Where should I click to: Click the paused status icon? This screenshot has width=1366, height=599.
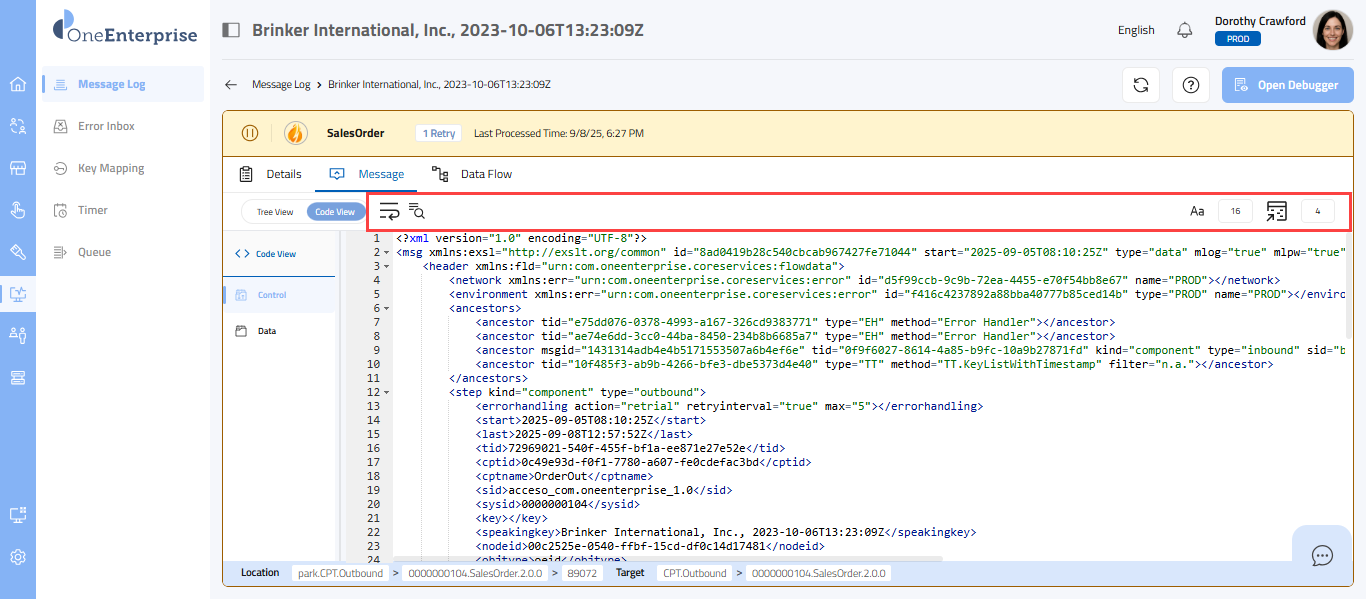pos(250,133)
